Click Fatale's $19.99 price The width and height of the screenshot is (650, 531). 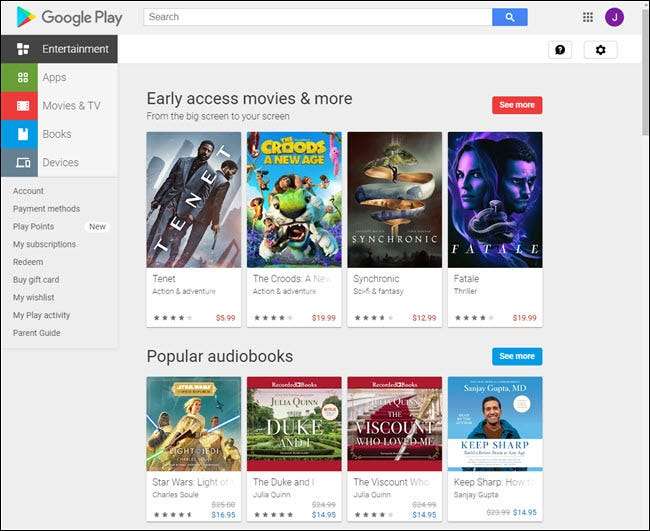click(524, 318)
